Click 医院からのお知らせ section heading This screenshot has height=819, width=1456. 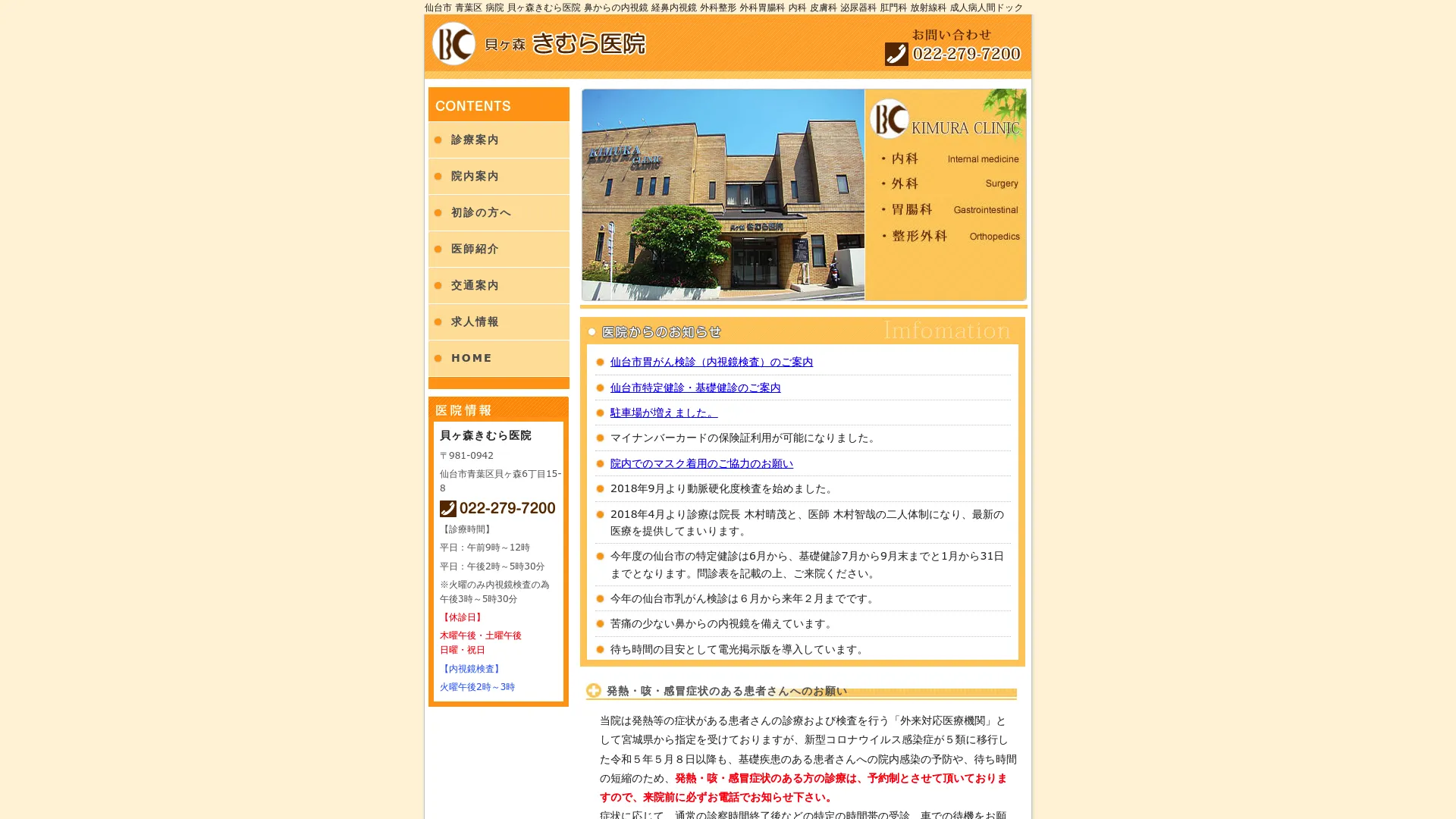tap(661, 332)
